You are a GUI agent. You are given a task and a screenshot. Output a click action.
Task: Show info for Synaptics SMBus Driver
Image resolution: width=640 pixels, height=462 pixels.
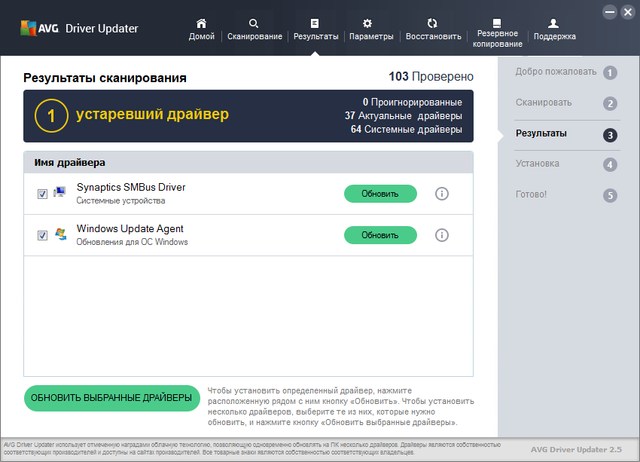coord(442,193)
